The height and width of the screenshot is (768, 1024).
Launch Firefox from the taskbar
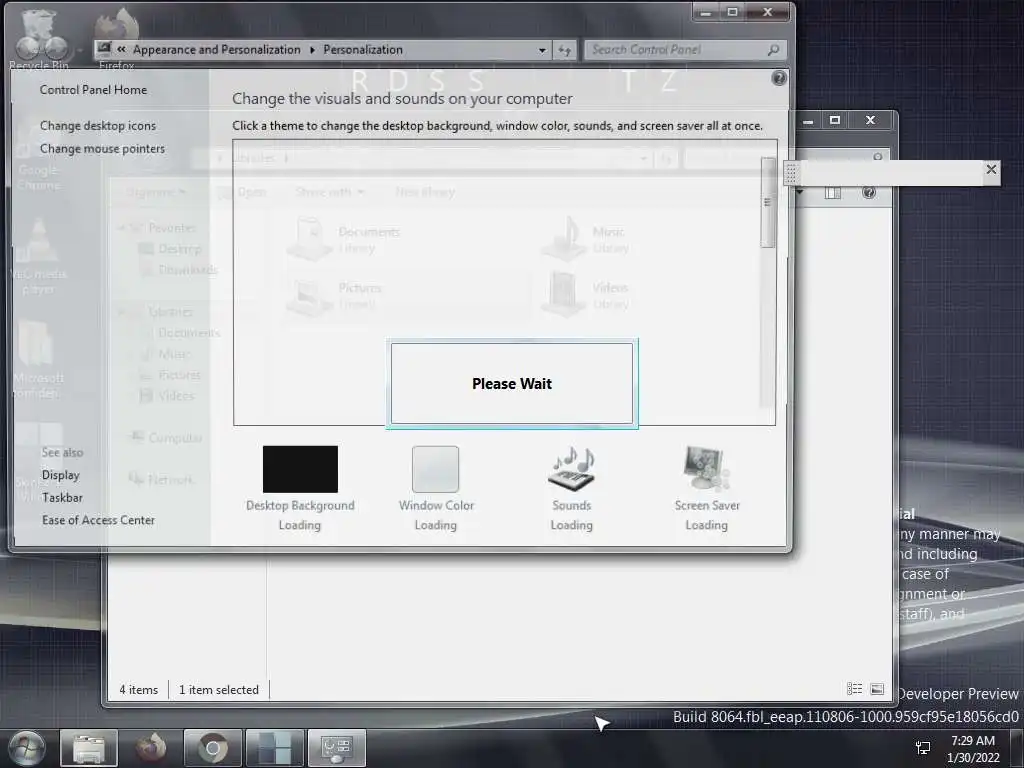tap(151, 748)
